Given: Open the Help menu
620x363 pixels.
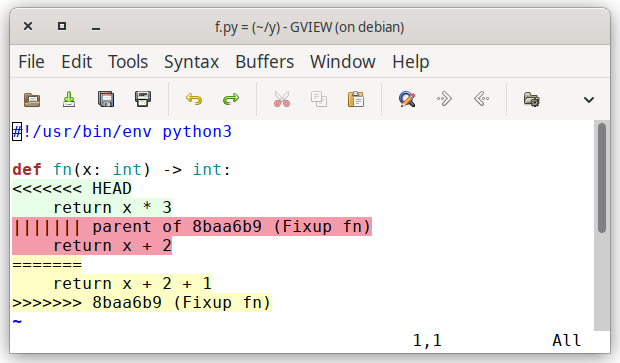Looking at the screenshot, I should [x=410, y=62].
